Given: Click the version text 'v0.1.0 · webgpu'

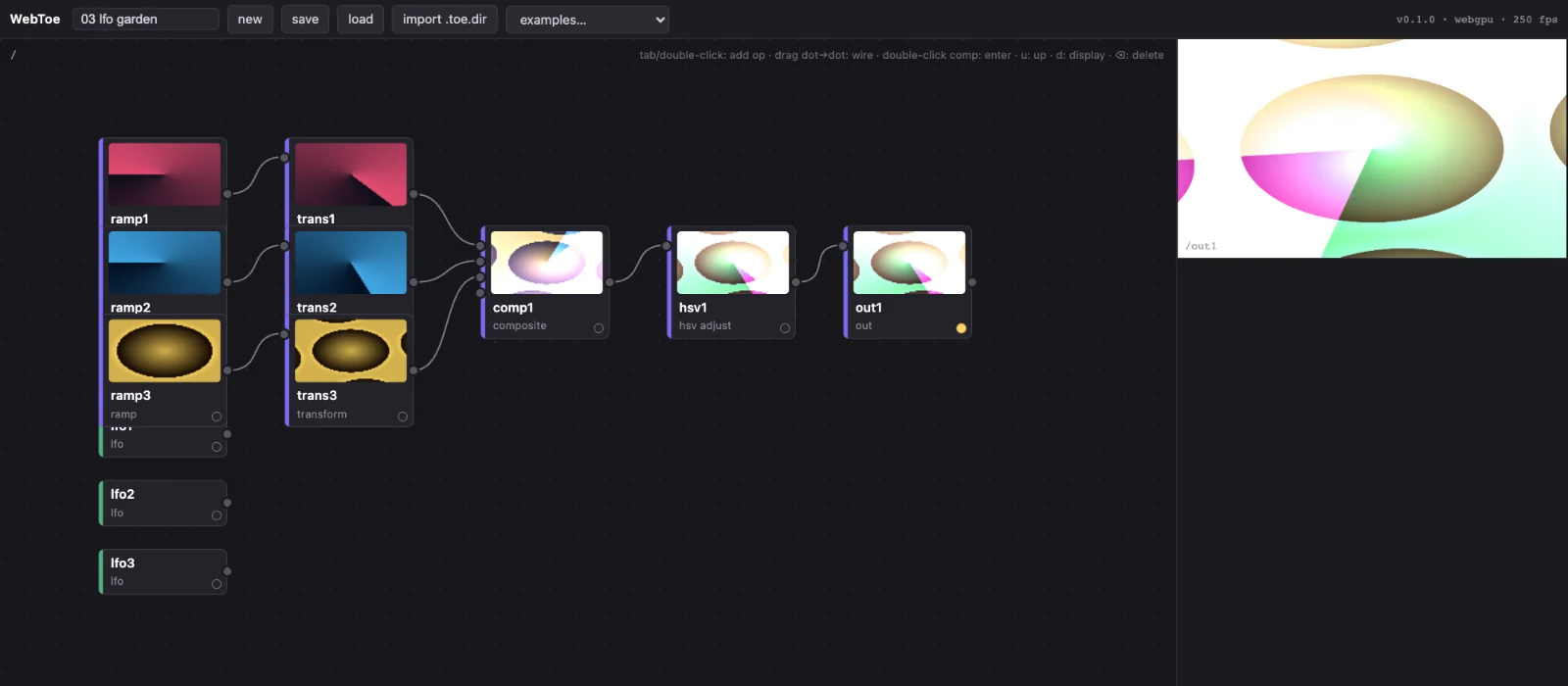Looking at the screenshot, I should (x=1445, y=20).
